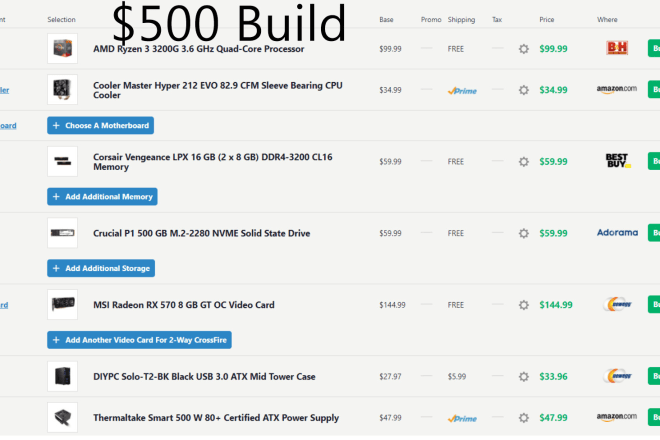The width and height of the screenshot is (660, 440).
Task: Click green $33.96 price for DIYPC case
Action: (x=554, y=376)
